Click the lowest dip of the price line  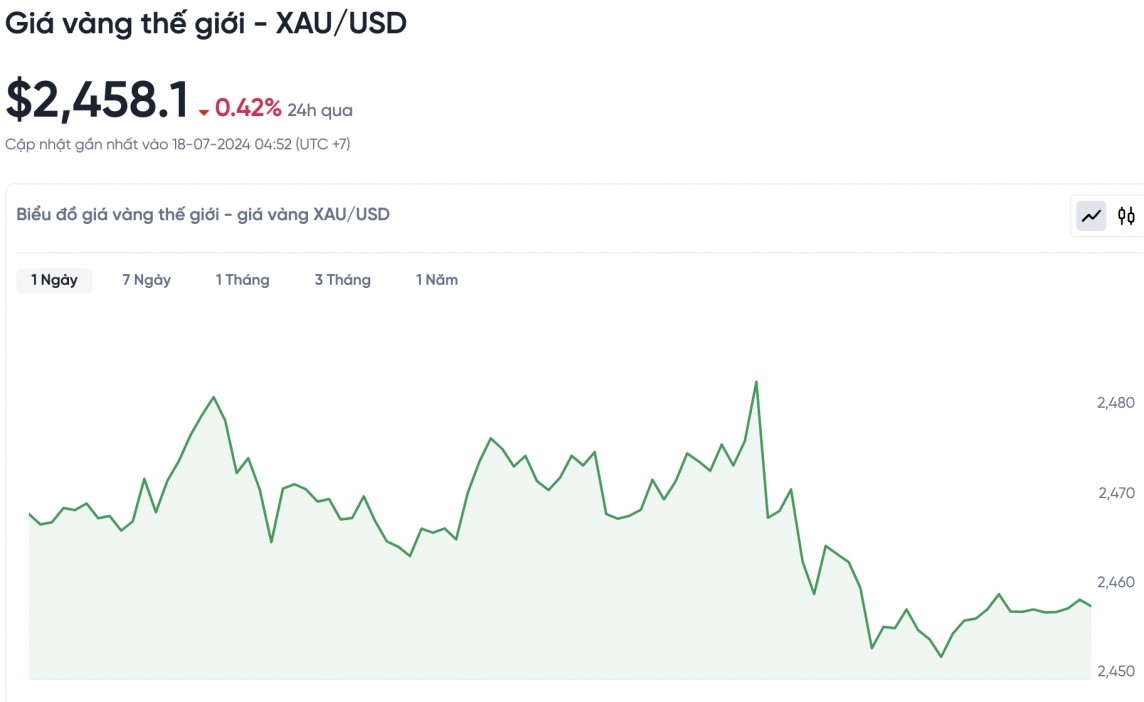pyautogui.click(x=941, y=657)
